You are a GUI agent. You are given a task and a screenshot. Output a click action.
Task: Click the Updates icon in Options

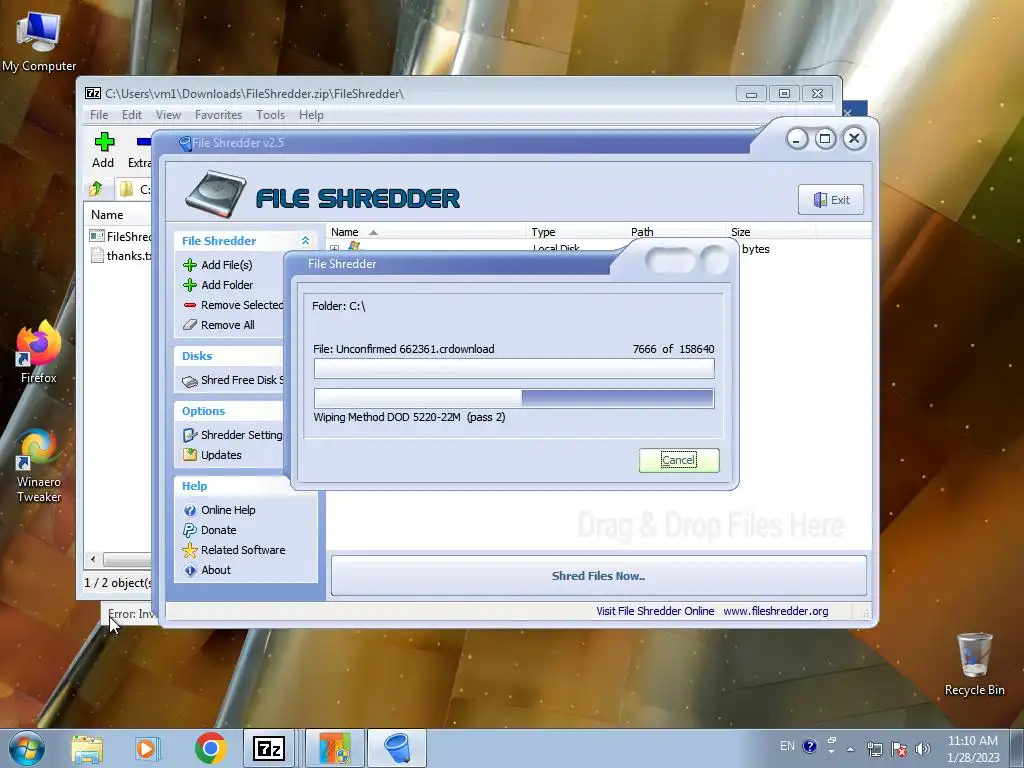click(x=190, y=455)
